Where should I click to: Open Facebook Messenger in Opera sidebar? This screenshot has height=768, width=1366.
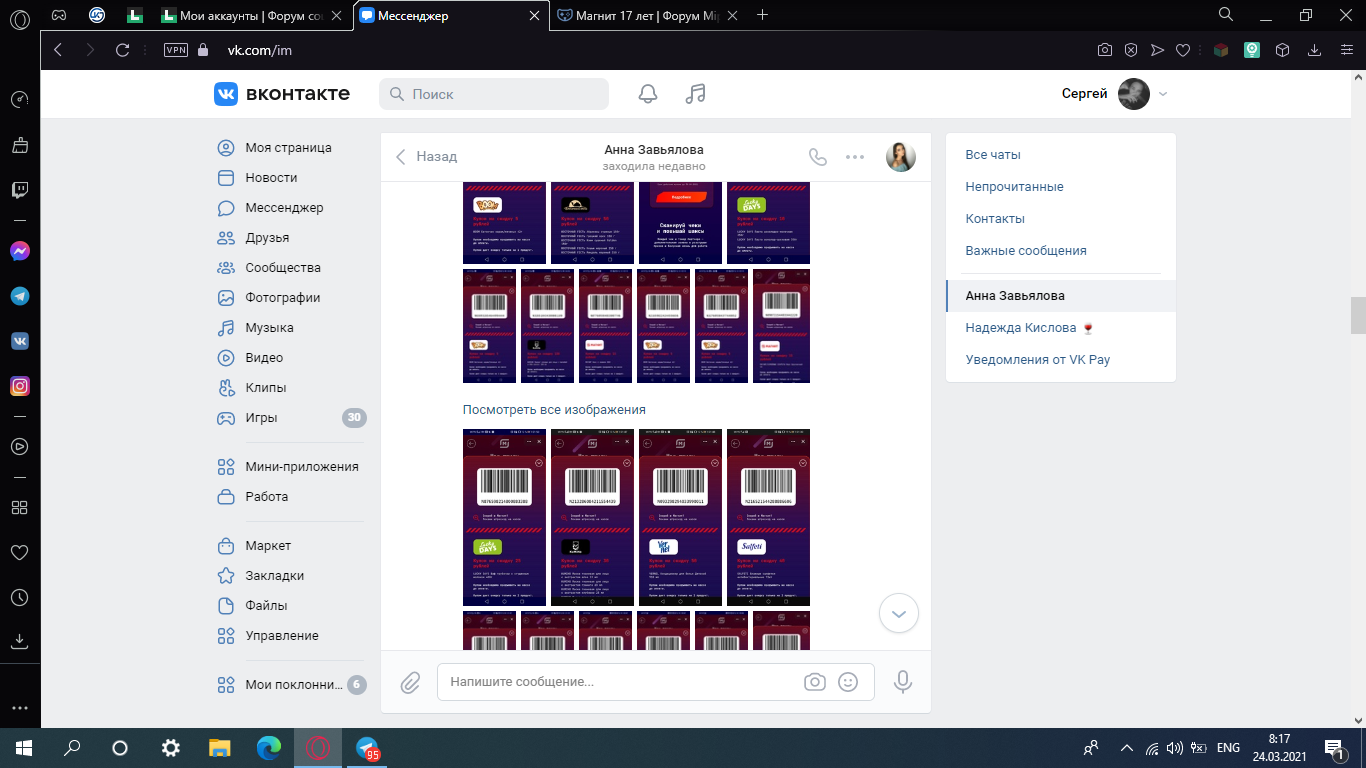pyautogui.click(x=19, y=251)
